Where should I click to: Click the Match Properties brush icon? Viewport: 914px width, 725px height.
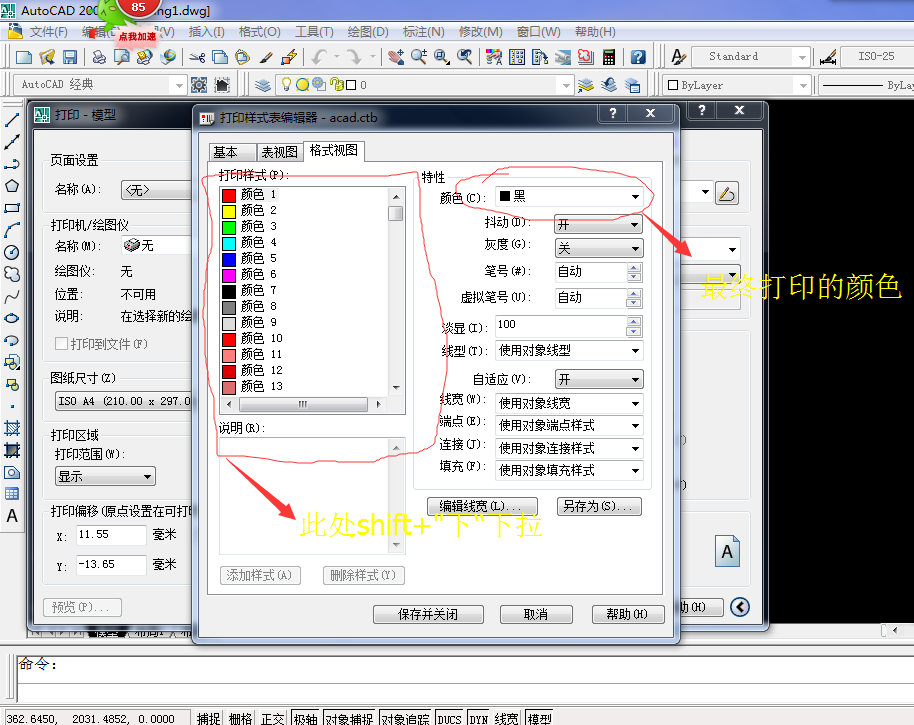coord(266,57)
